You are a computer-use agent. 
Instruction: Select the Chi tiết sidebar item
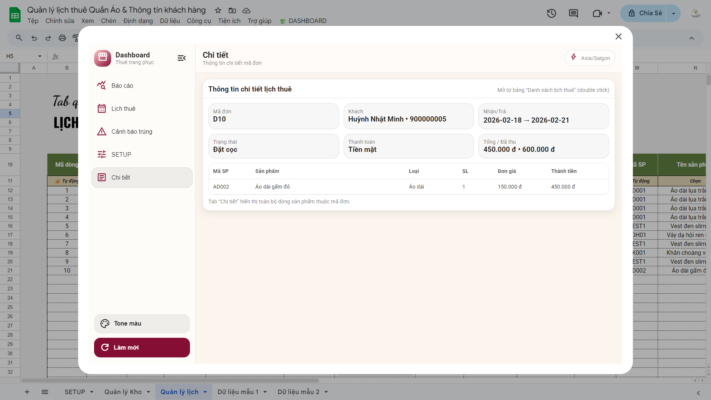[x=141, y=177]
